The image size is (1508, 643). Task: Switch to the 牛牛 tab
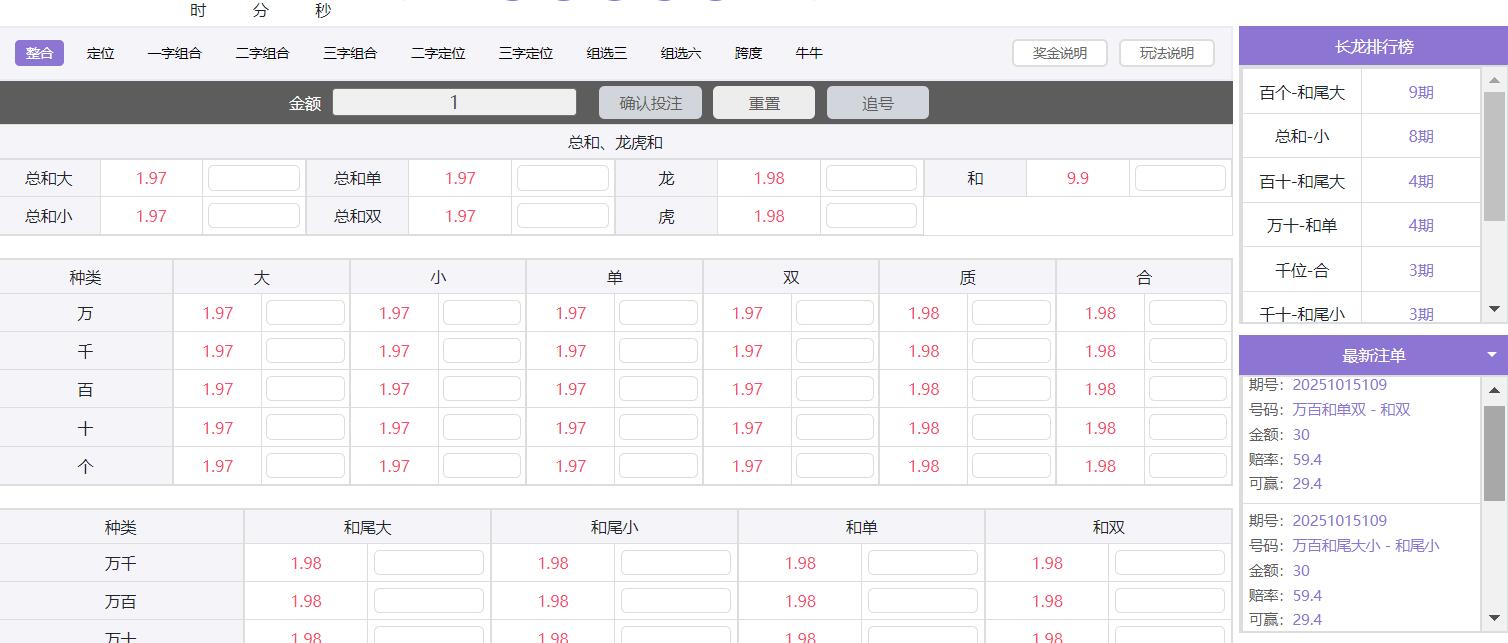808,53
